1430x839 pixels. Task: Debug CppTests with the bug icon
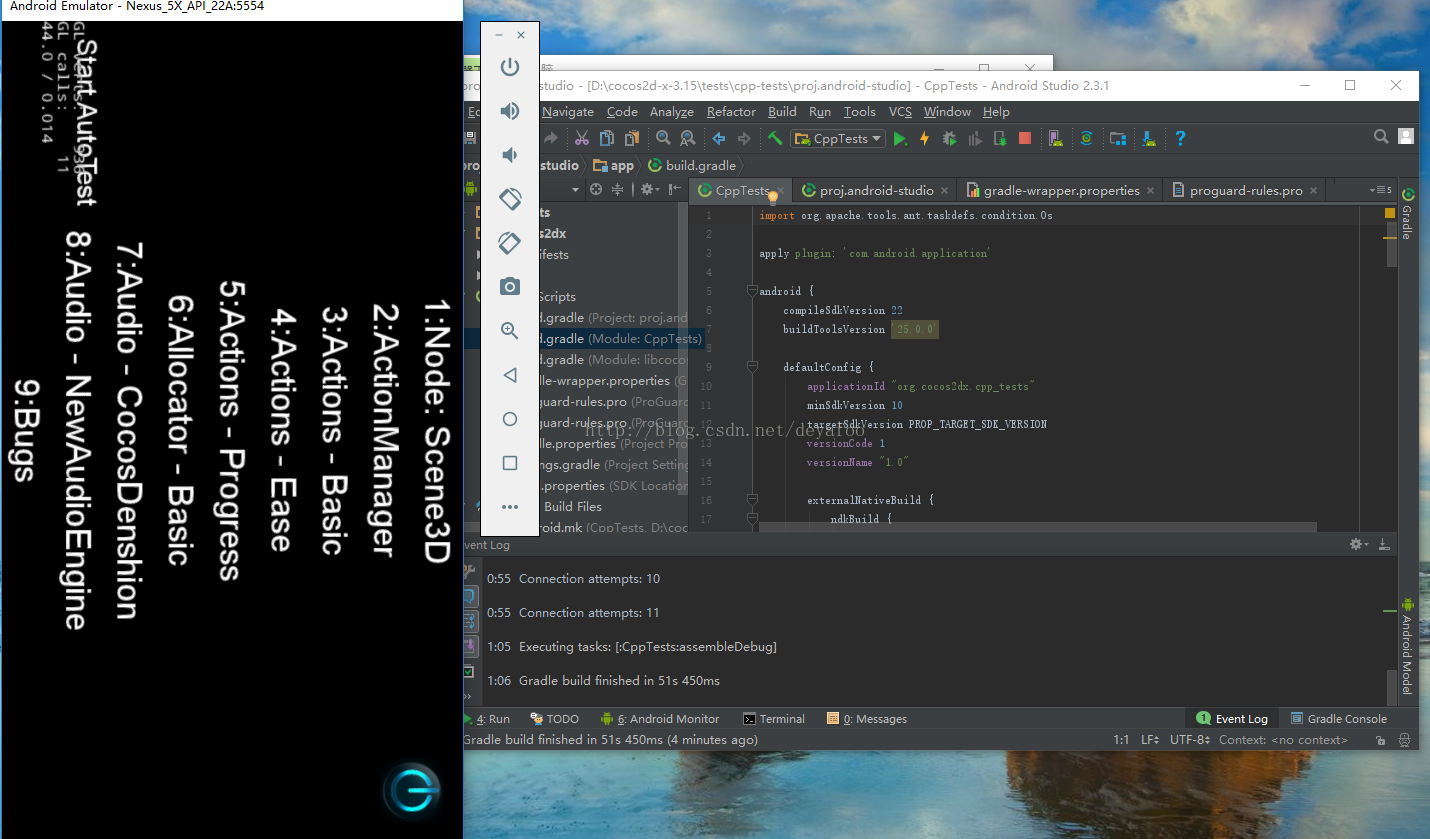(949, 139)
